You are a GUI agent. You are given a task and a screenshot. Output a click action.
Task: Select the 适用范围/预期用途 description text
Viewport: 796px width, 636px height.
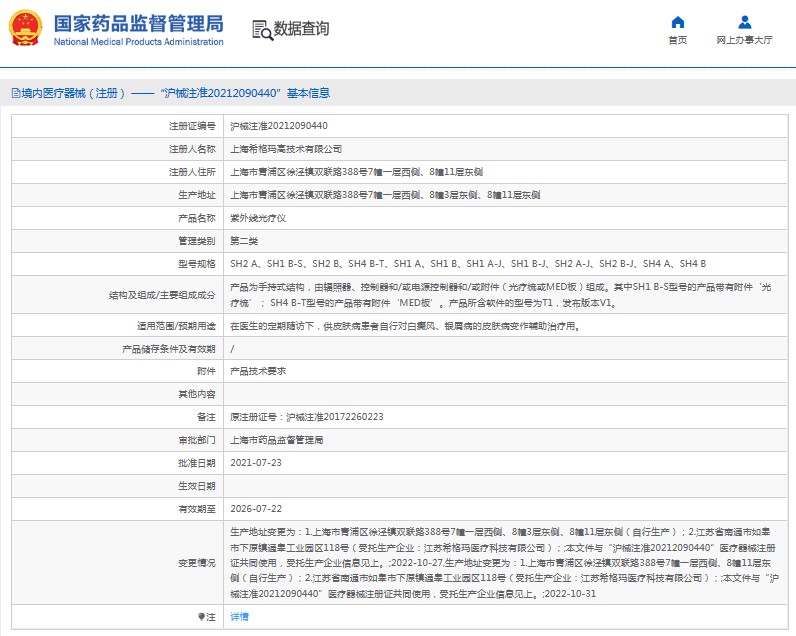[405, 326]
